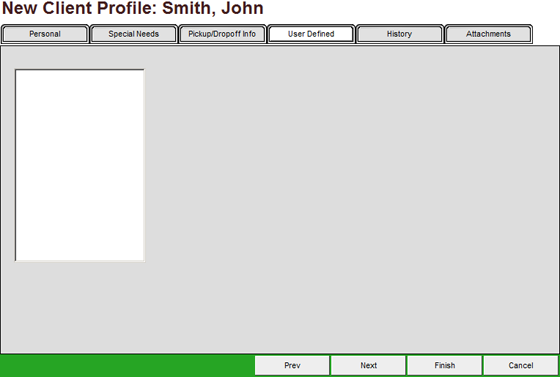The width and height of the screenshot is (560, 377).
Task: Click inside the empty white list box
Action: point(80,165)
